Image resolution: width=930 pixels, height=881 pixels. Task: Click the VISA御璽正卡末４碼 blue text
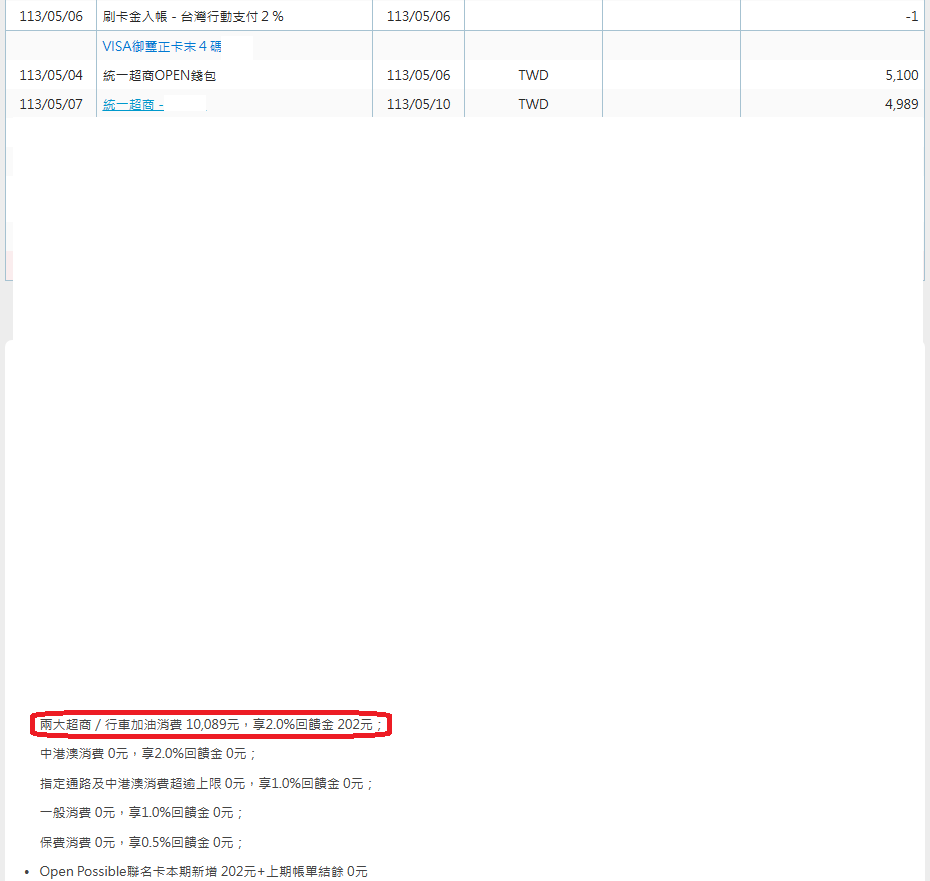coord(162,46)
